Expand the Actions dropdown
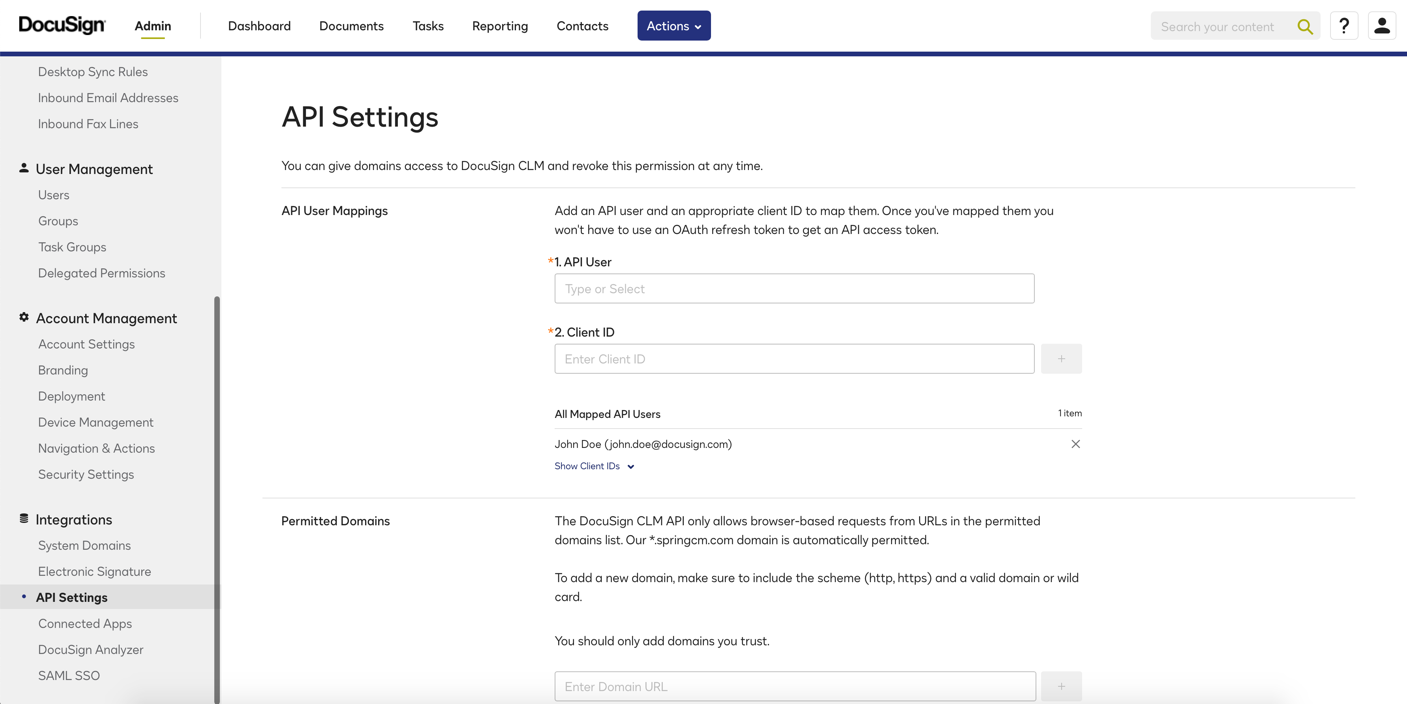This screenshot has width=1407, height=704. (673, 26)
